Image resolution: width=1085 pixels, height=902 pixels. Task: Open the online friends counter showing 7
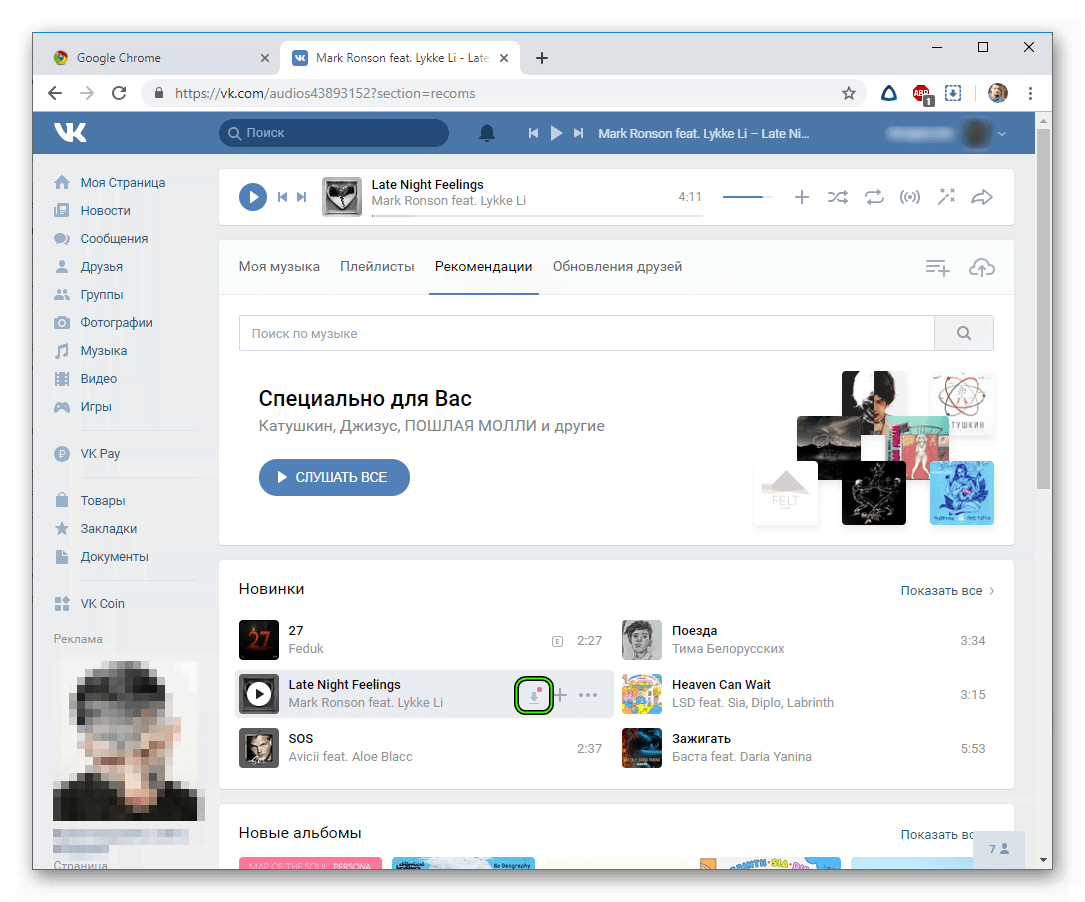[x=999, y=849]
